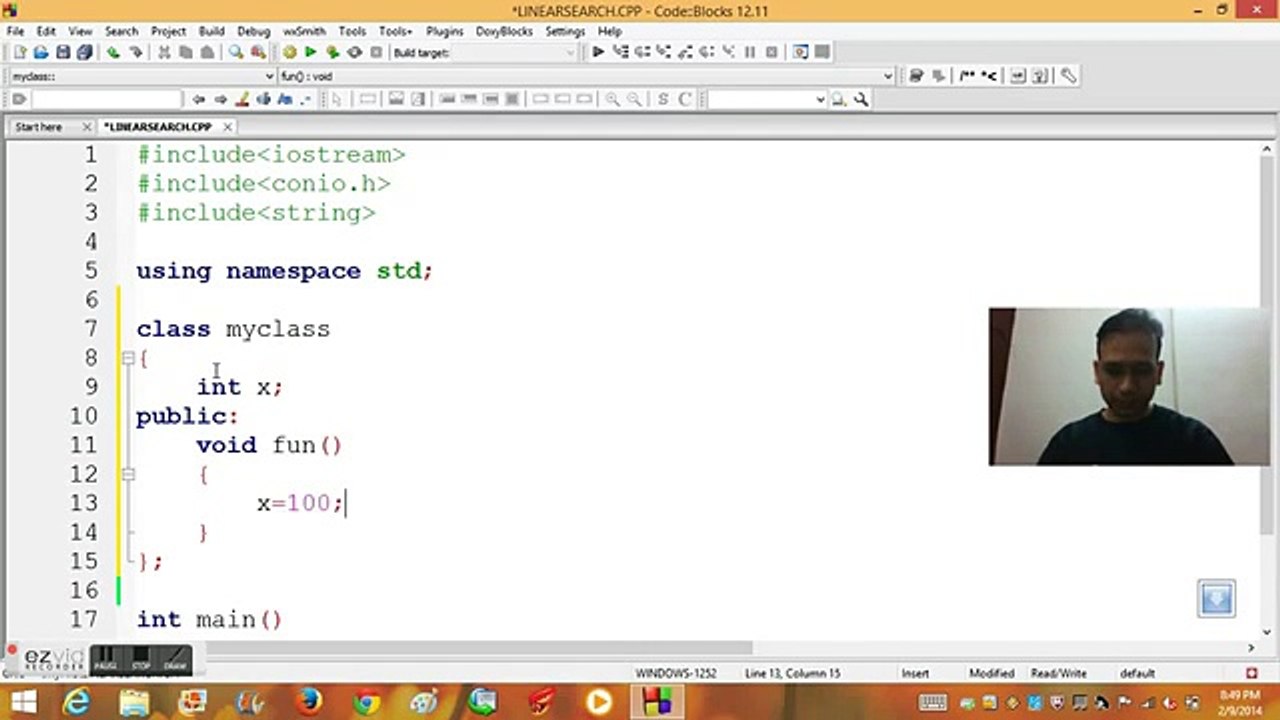Open the wxSmith menu
1280x720 pixels.
pos(304,31)
